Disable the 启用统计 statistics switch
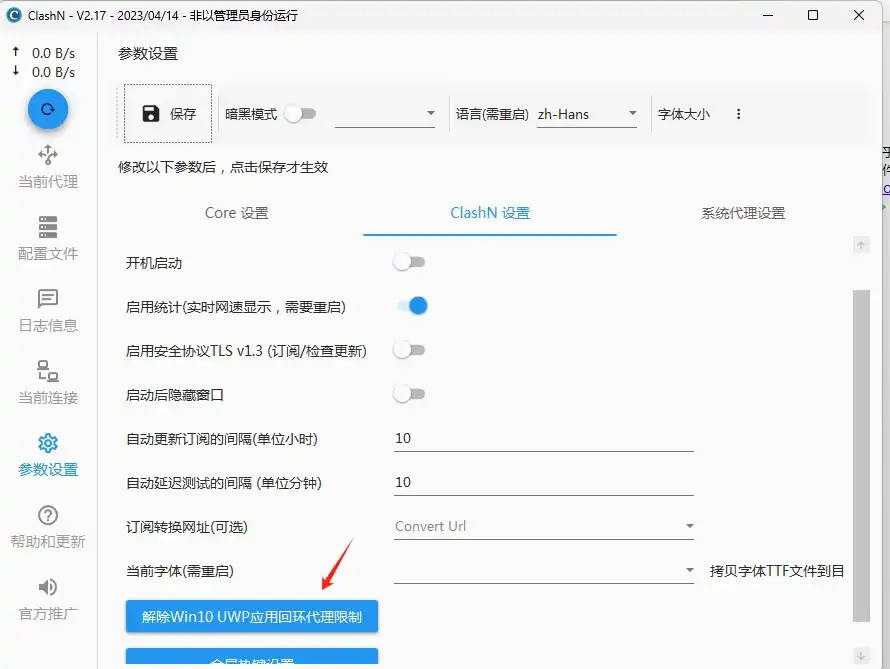 tap(412, 306)
